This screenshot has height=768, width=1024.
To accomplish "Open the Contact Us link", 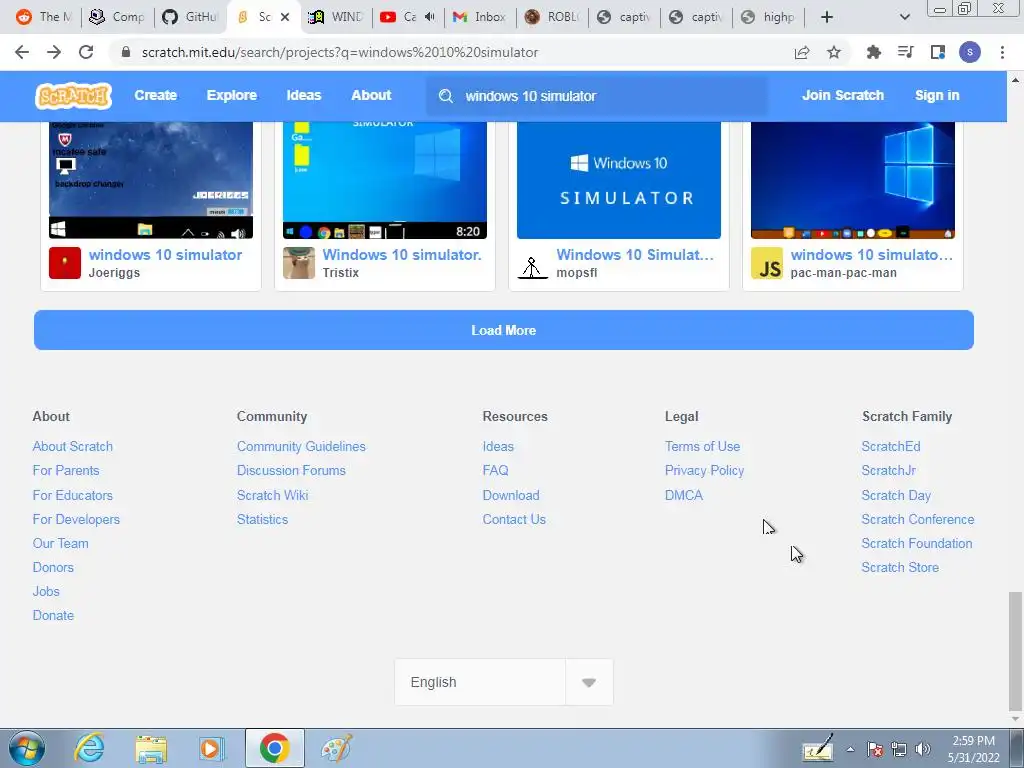I will click(514, 519).
